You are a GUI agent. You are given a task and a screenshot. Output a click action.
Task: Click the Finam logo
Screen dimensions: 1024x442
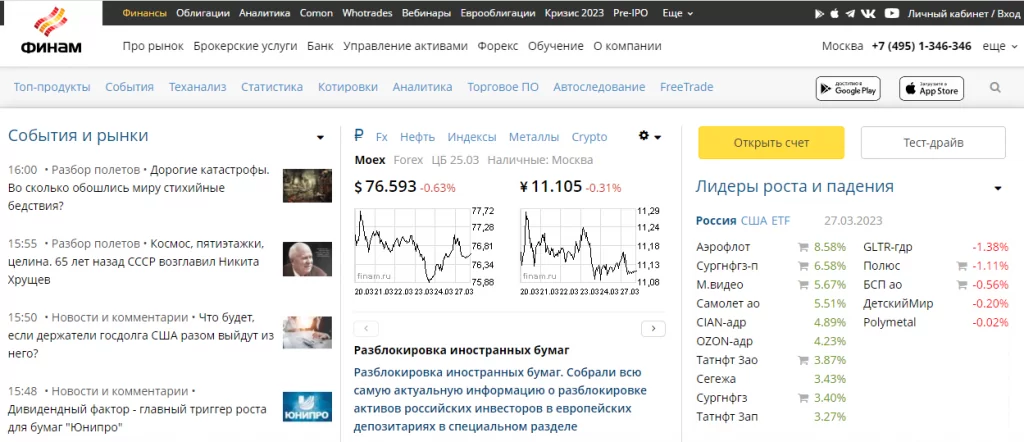pos(50,30)
